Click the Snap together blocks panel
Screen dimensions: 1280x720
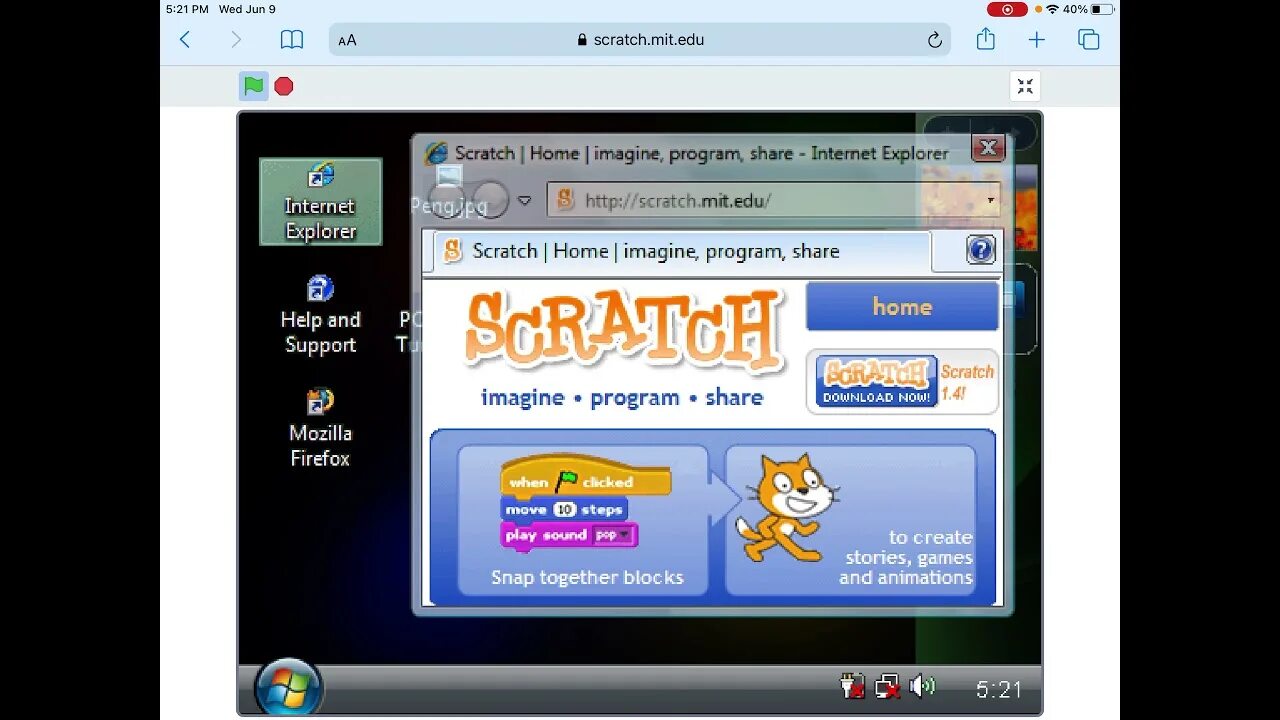(584, 520)
